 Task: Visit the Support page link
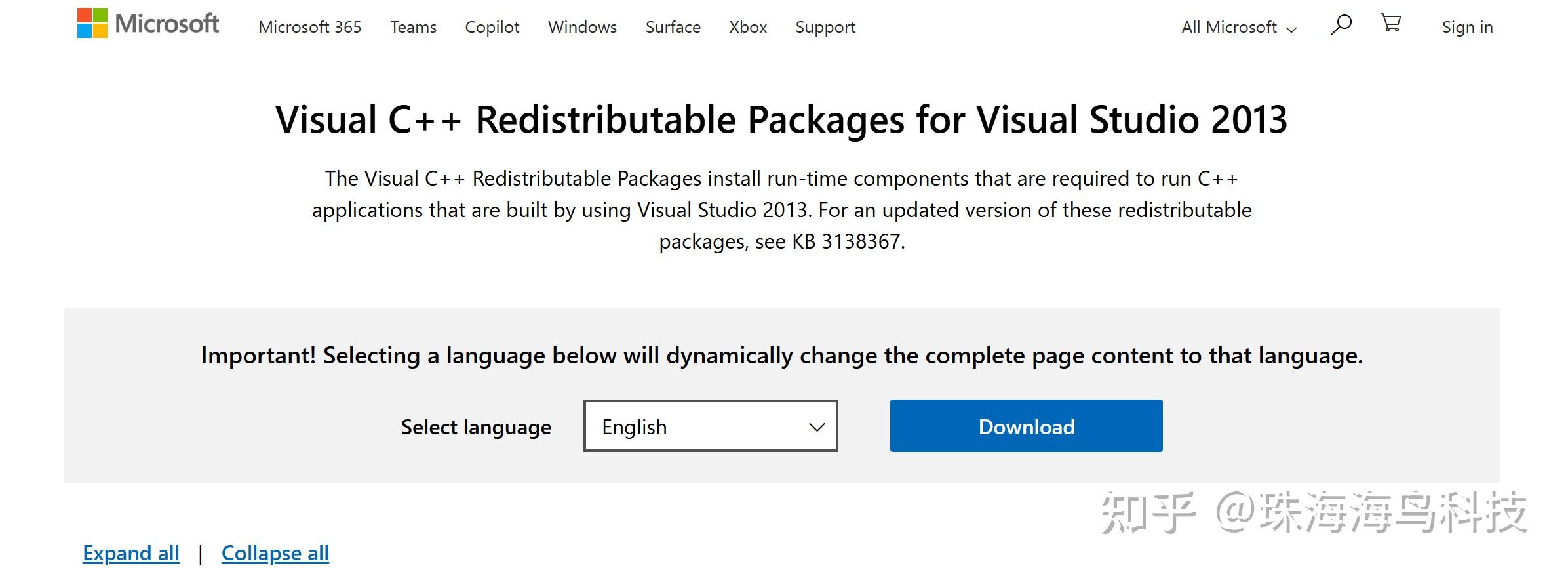tap(825, 28)
